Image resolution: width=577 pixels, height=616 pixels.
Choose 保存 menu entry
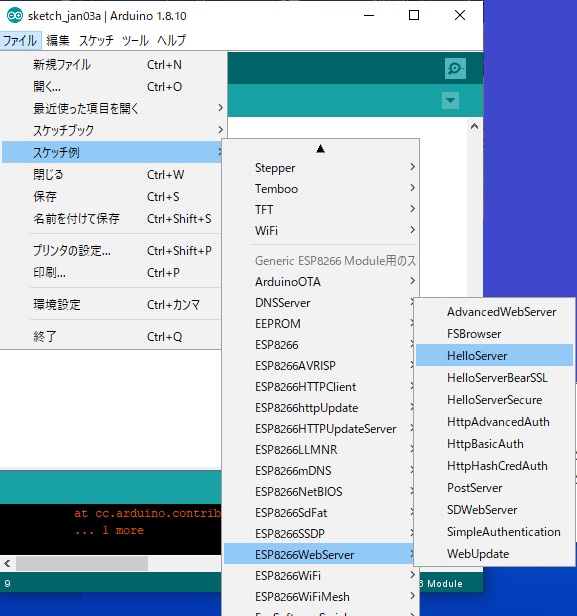click(x=113, y=196)
